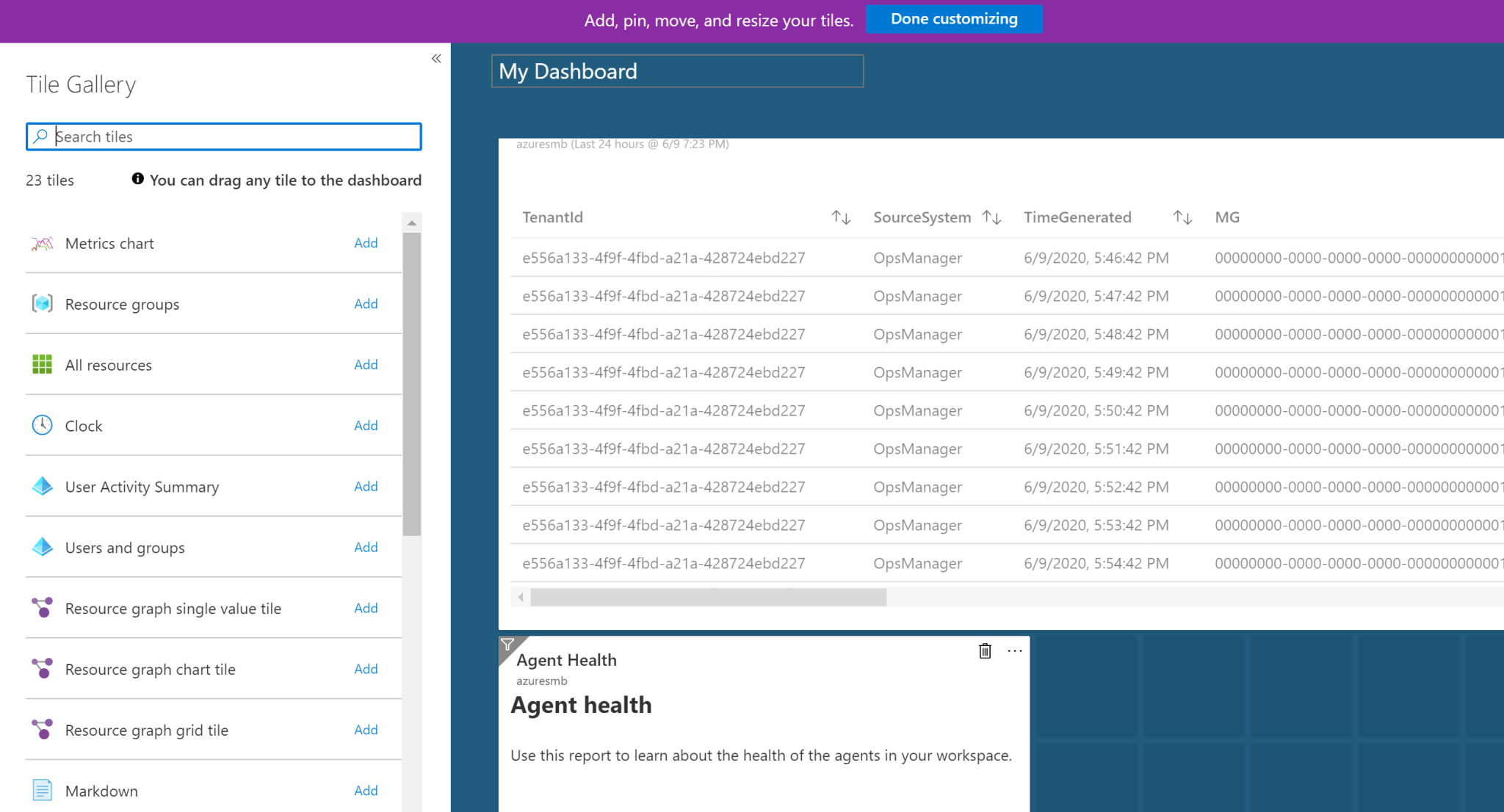Collapse the Tile Gallery panel
Image resolution: width=1504 pixels, height=812 pixels.
pos(435,58)
